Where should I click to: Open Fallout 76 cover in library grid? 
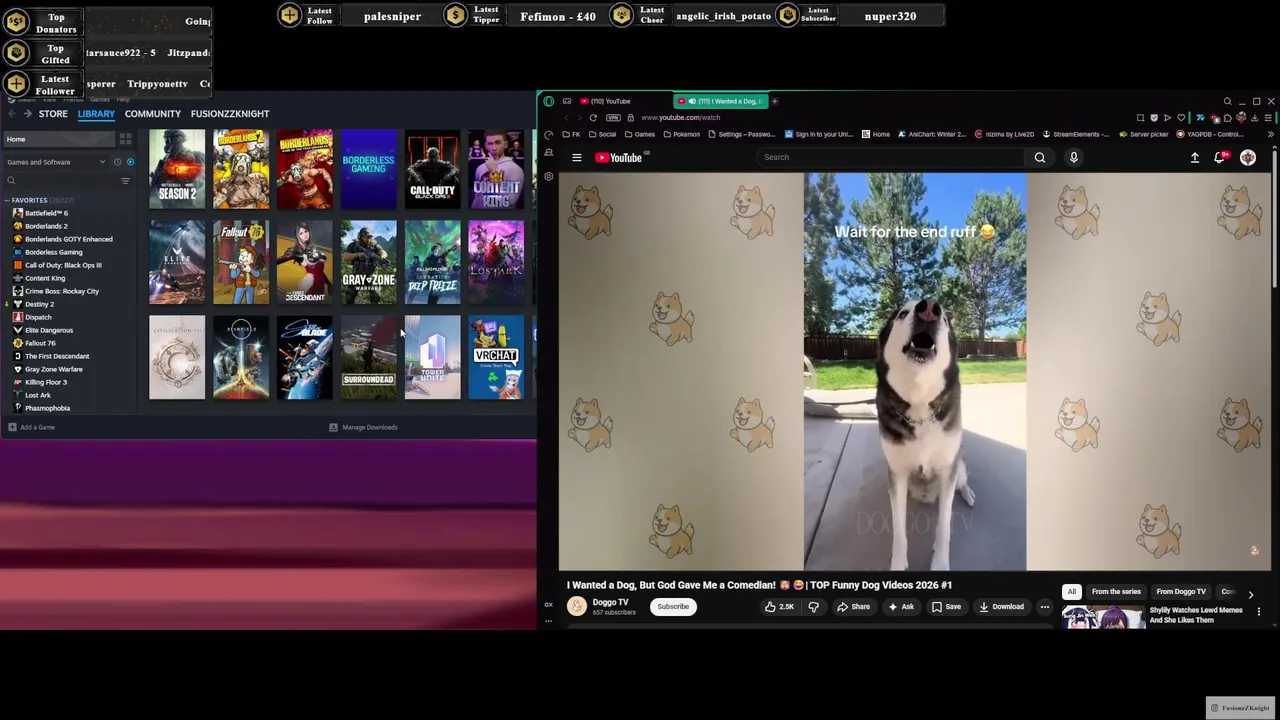coord(241,262)
